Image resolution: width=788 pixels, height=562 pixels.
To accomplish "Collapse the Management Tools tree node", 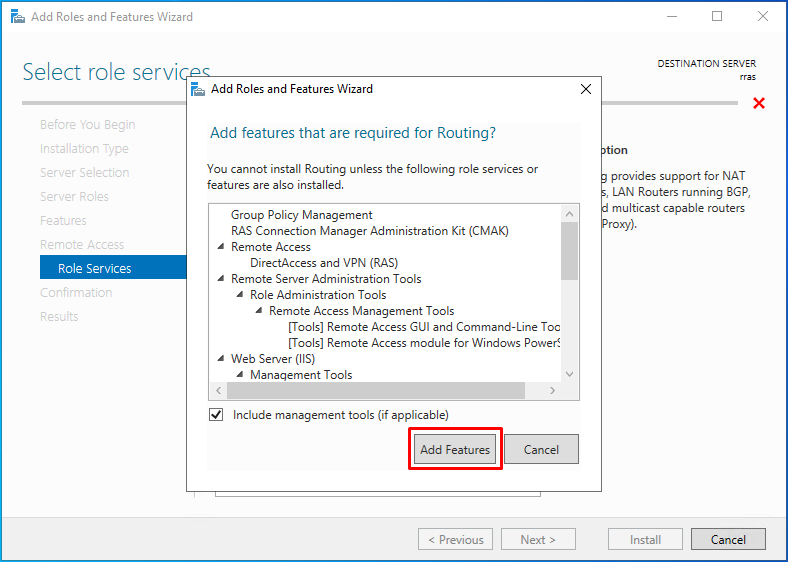I will (x=240, y=375).
